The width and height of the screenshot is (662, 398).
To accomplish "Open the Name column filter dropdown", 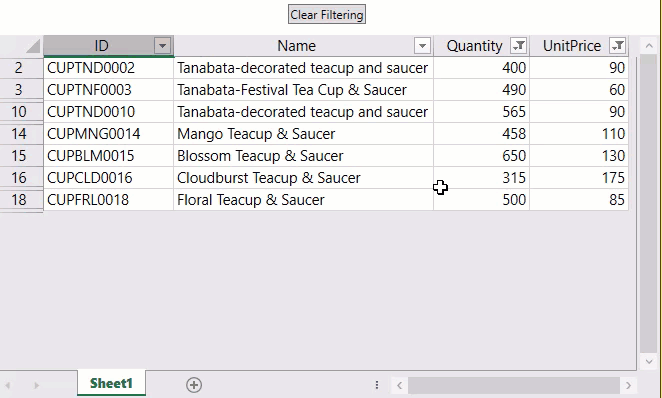I will pyautogui.click(x=422, y=46).
